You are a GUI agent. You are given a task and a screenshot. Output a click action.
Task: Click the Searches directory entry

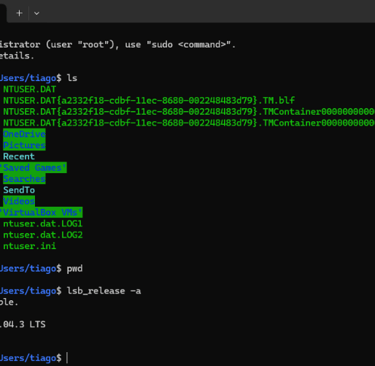click(24, 179)
